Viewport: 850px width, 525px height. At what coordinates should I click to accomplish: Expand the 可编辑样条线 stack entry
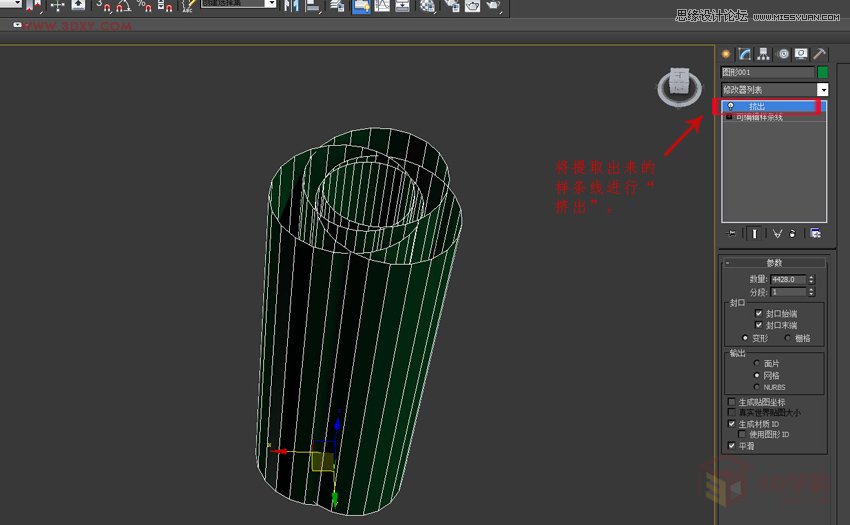tap(729, 117)
